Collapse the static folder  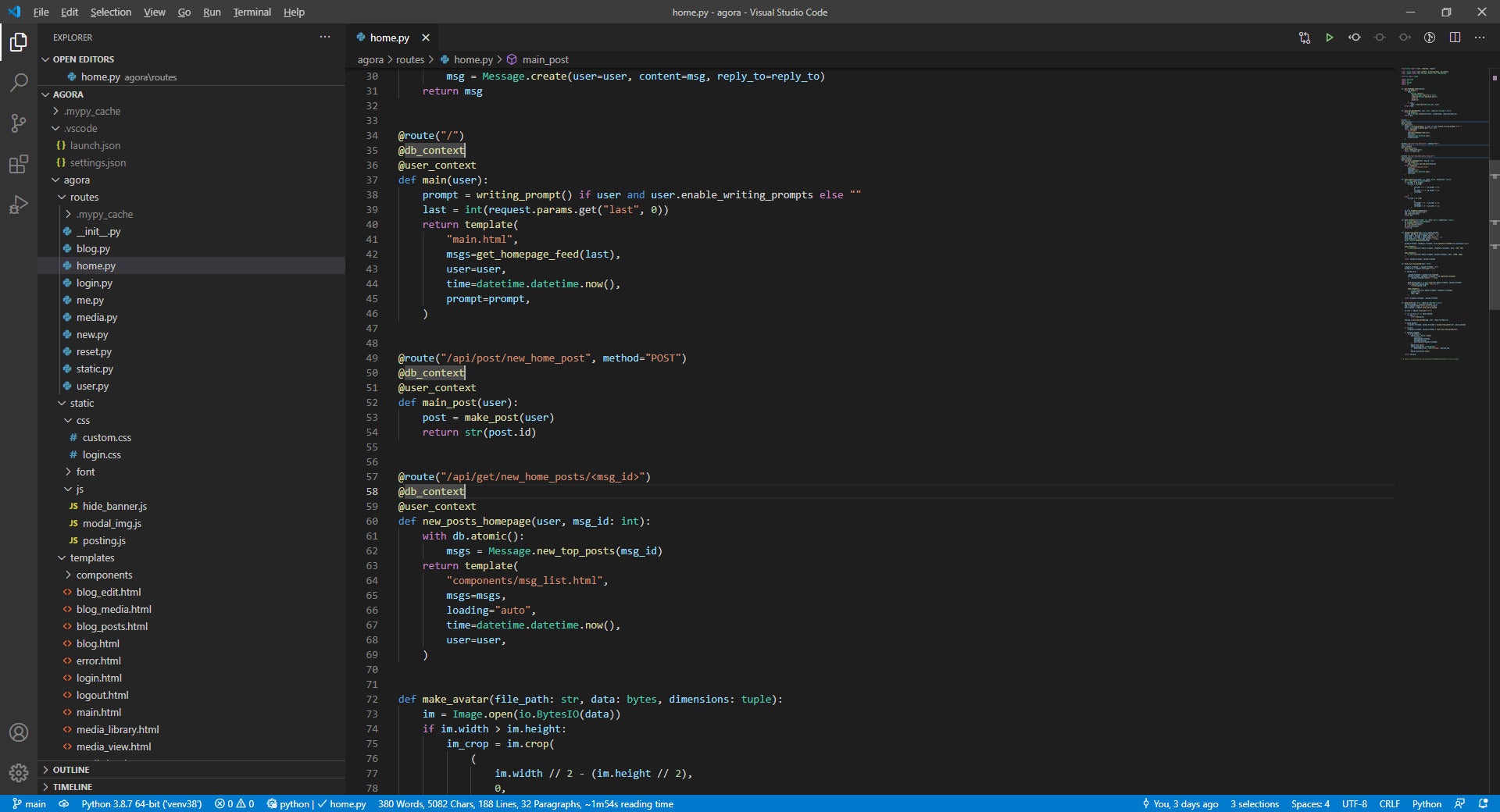191,403
